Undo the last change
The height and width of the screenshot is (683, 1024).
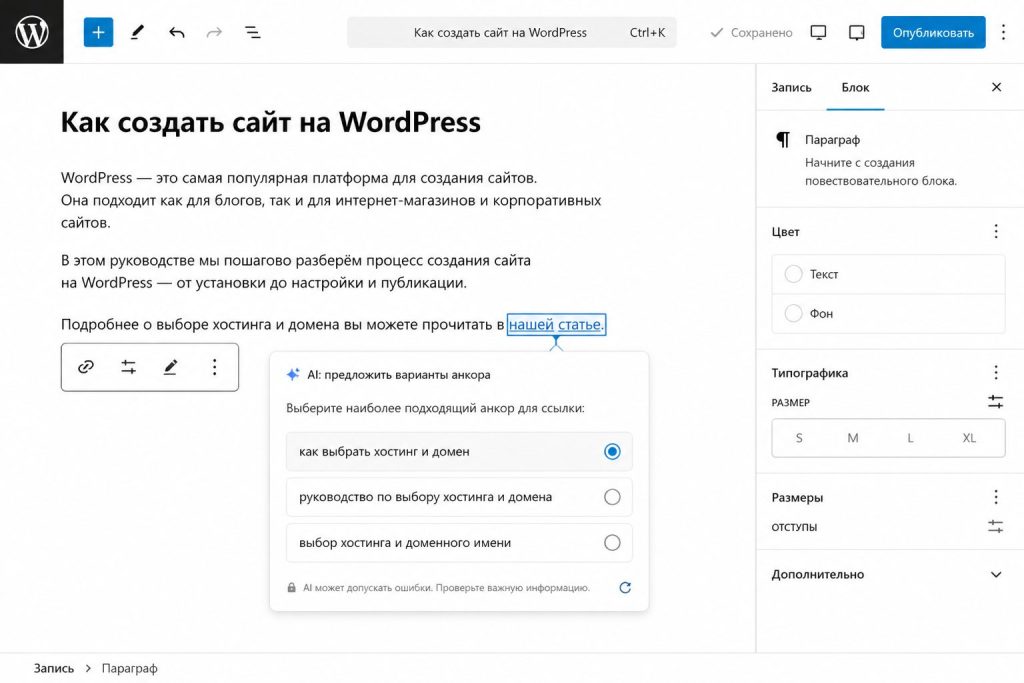[x=176, y=32]
